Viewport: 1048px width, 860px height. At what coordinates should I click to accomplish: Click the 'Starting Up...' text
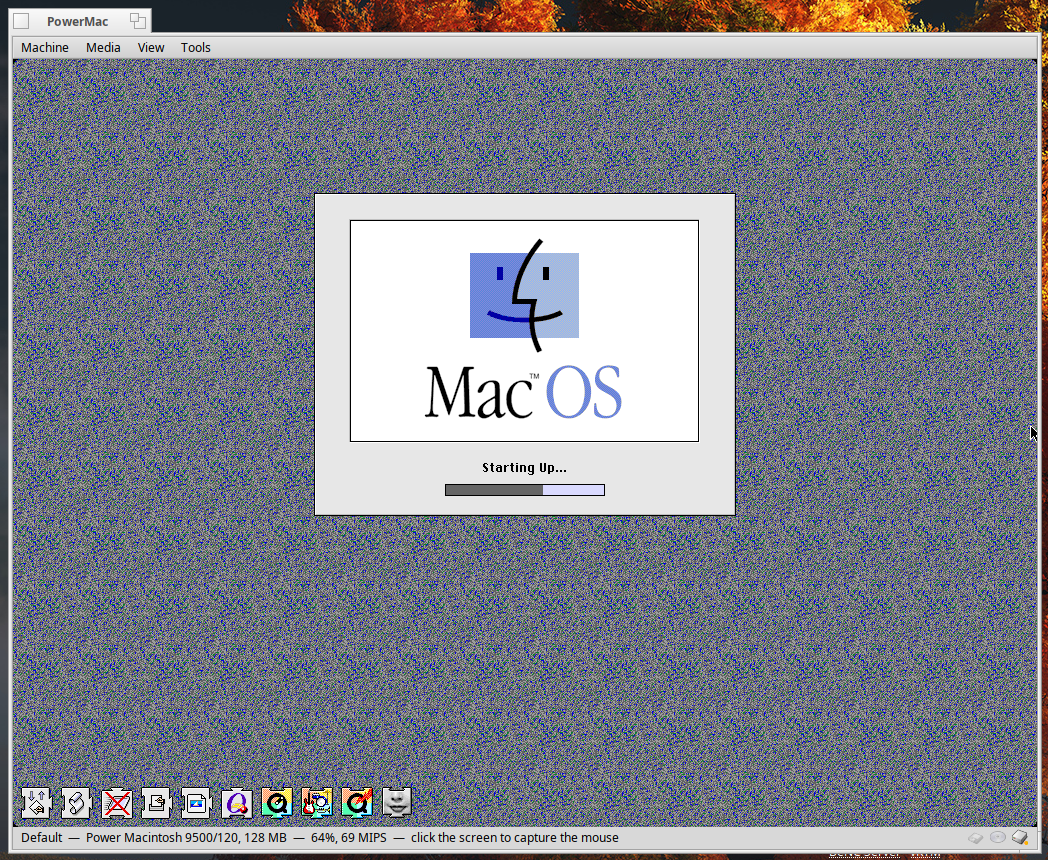click(x=525, y=468)
